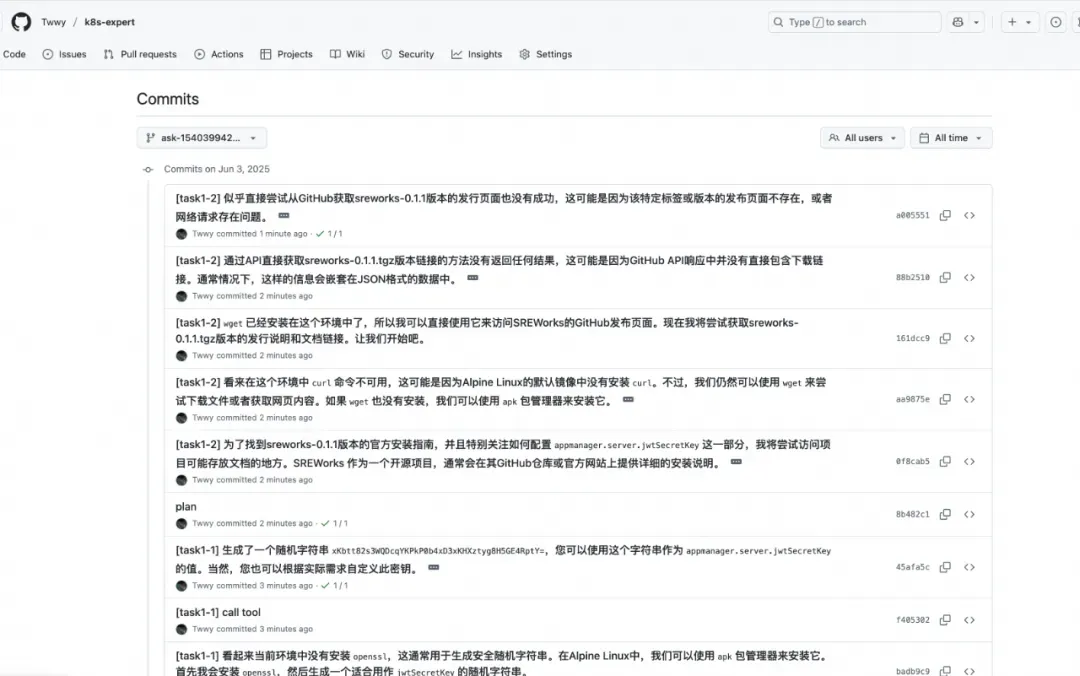Switch to the Security tab
Screen dimensions: 1080x676
coord(408,54)
